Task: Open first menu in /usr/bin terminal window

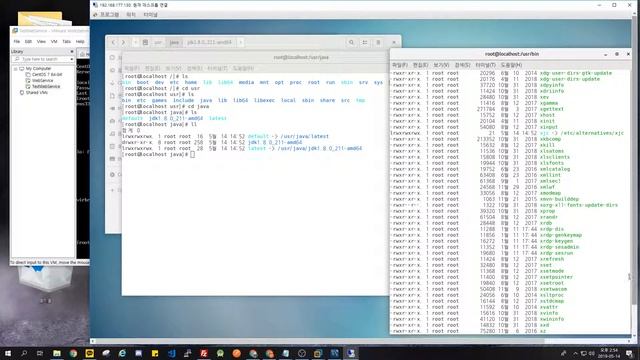Action: [400, 65]
